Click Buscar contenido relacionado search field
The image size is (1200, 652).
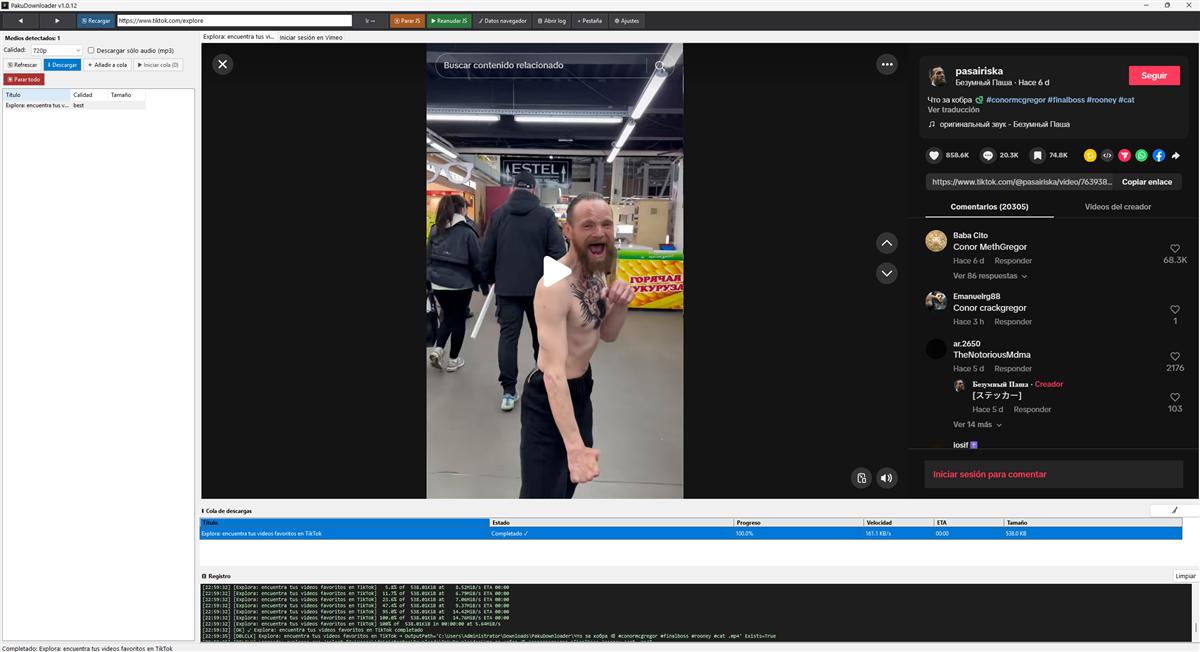coord(540,65)
